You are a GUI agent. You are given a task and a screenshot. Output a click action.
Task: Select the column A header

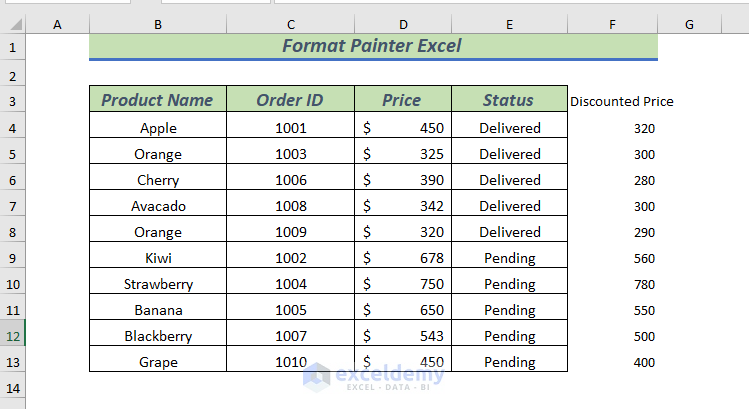[x=57, y=24]
